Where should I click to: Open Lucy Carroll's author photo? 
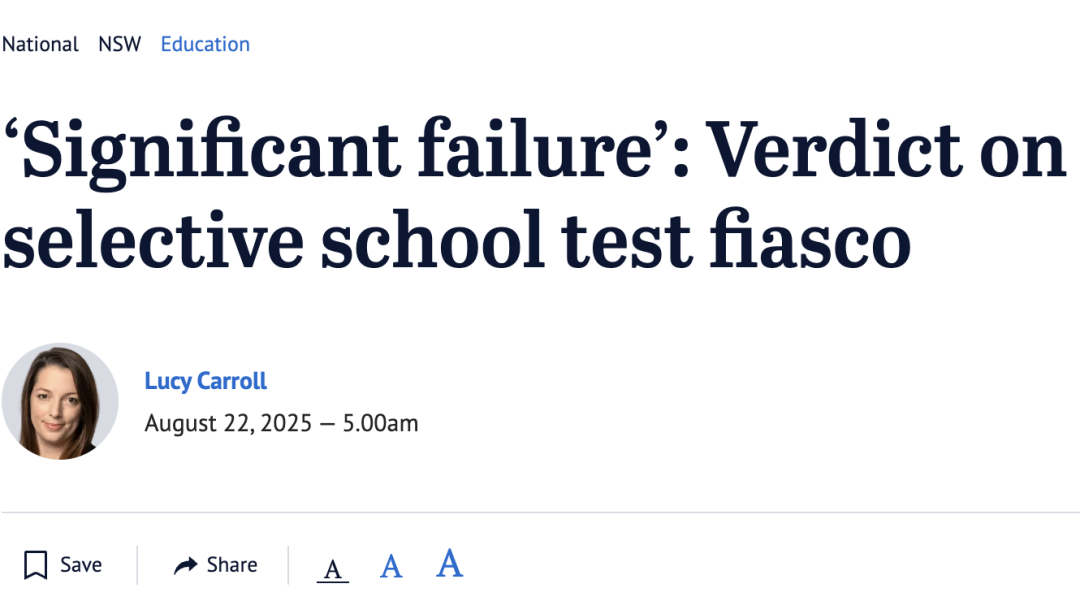click(60, 402)
